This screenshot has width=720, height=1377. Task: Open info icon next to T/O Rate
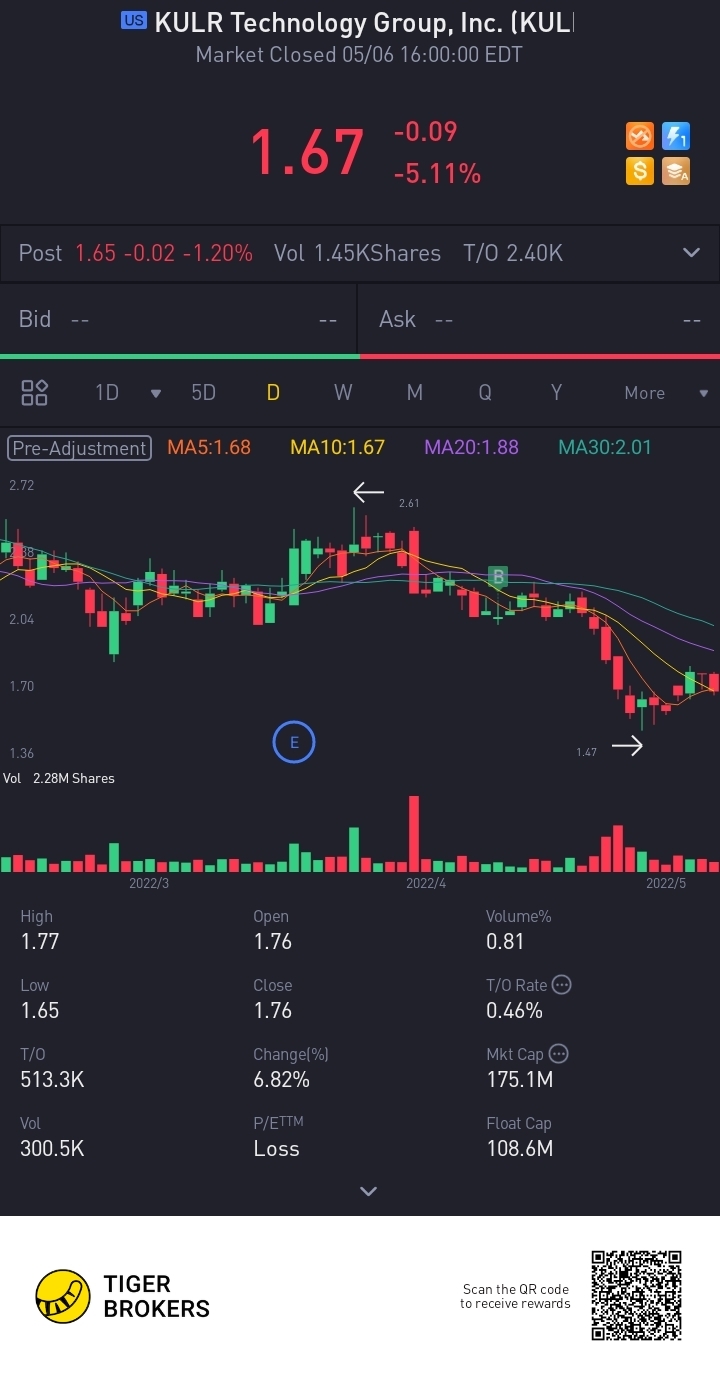(562, 985)
